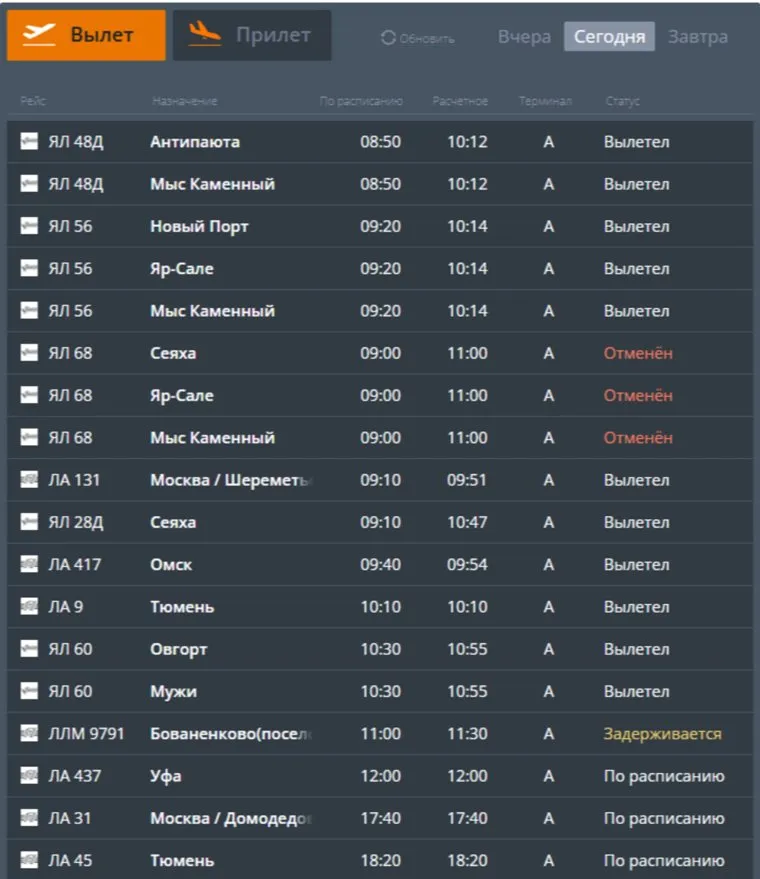Select the Сегодня day filter
760x879 pixels.
(609, 37)
